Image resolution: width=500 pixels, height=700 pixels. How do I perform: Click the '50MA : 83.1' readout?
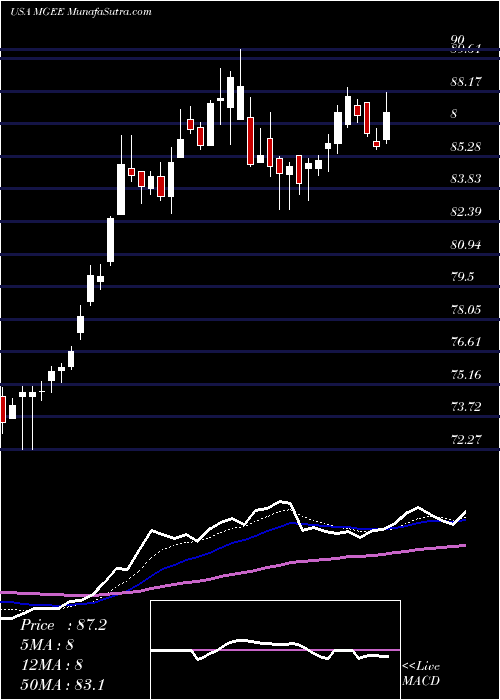tap(62, 684)
